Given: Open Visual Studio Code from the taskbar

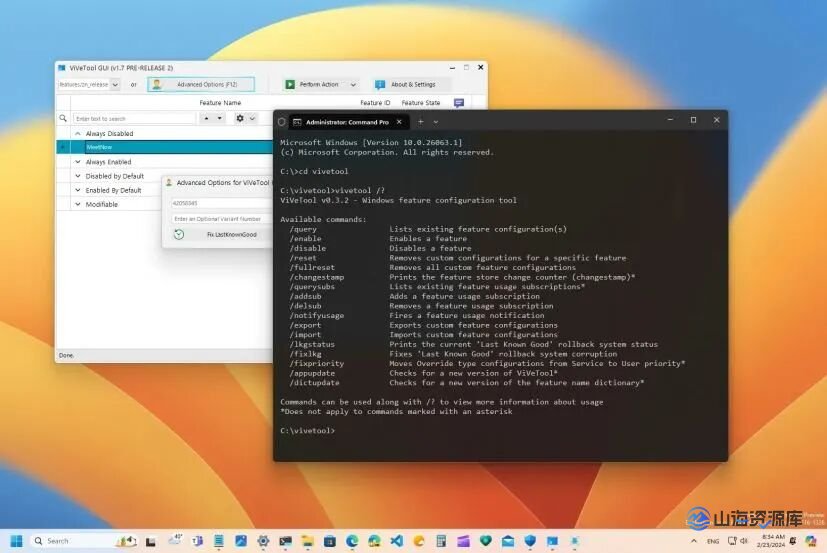Looking at the screenshot, I should [395, 541].
